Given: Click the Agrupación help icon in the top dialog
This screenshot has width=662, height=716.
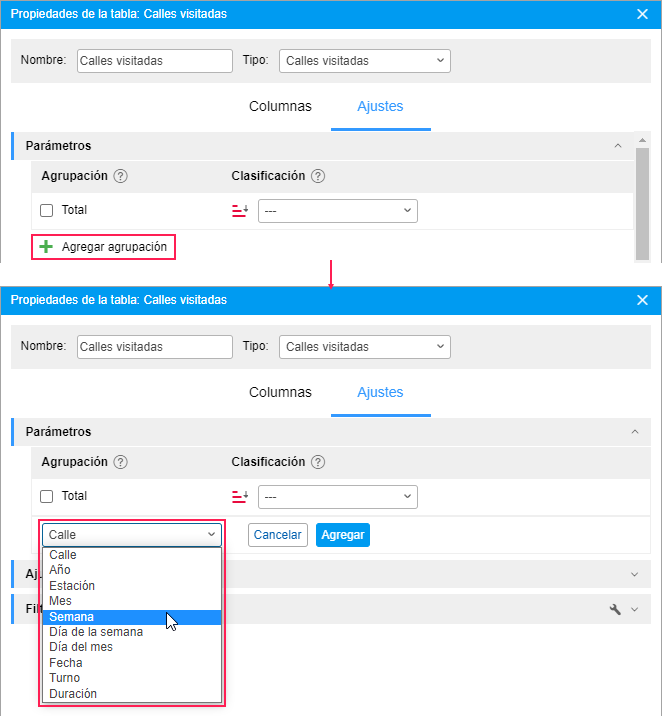Looking at the screenshot, I should (x=121, y=176).
